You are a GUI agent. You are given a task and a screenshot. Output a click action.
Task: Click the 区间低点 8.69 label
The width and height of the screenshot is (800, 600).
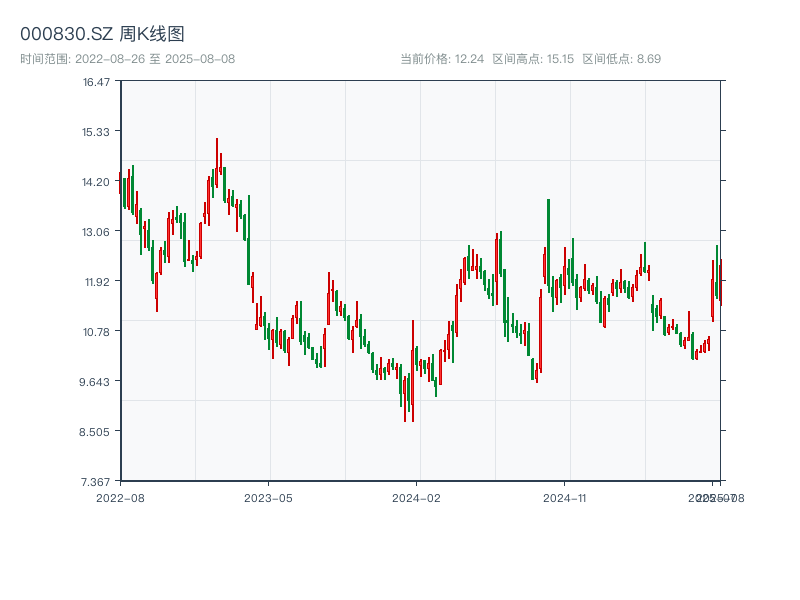(x=621, y=59)
